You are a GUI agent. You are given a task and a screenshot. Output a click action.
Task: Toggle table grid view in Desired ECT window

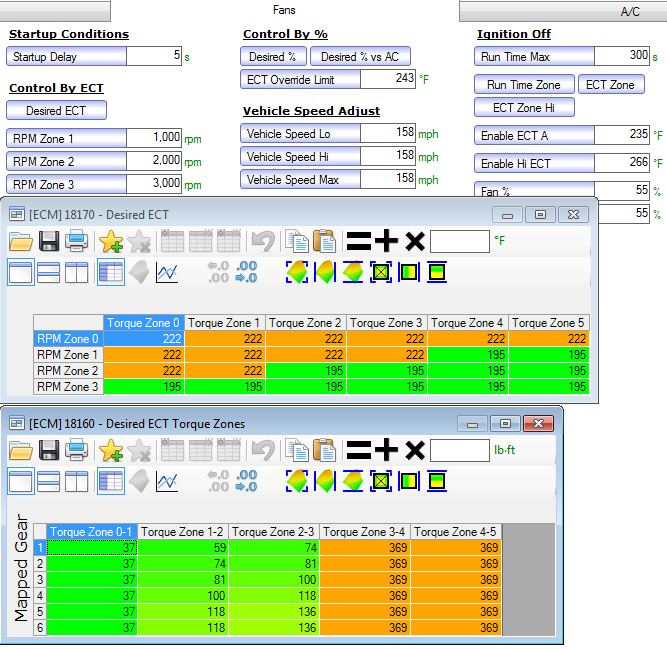[111, 272]
